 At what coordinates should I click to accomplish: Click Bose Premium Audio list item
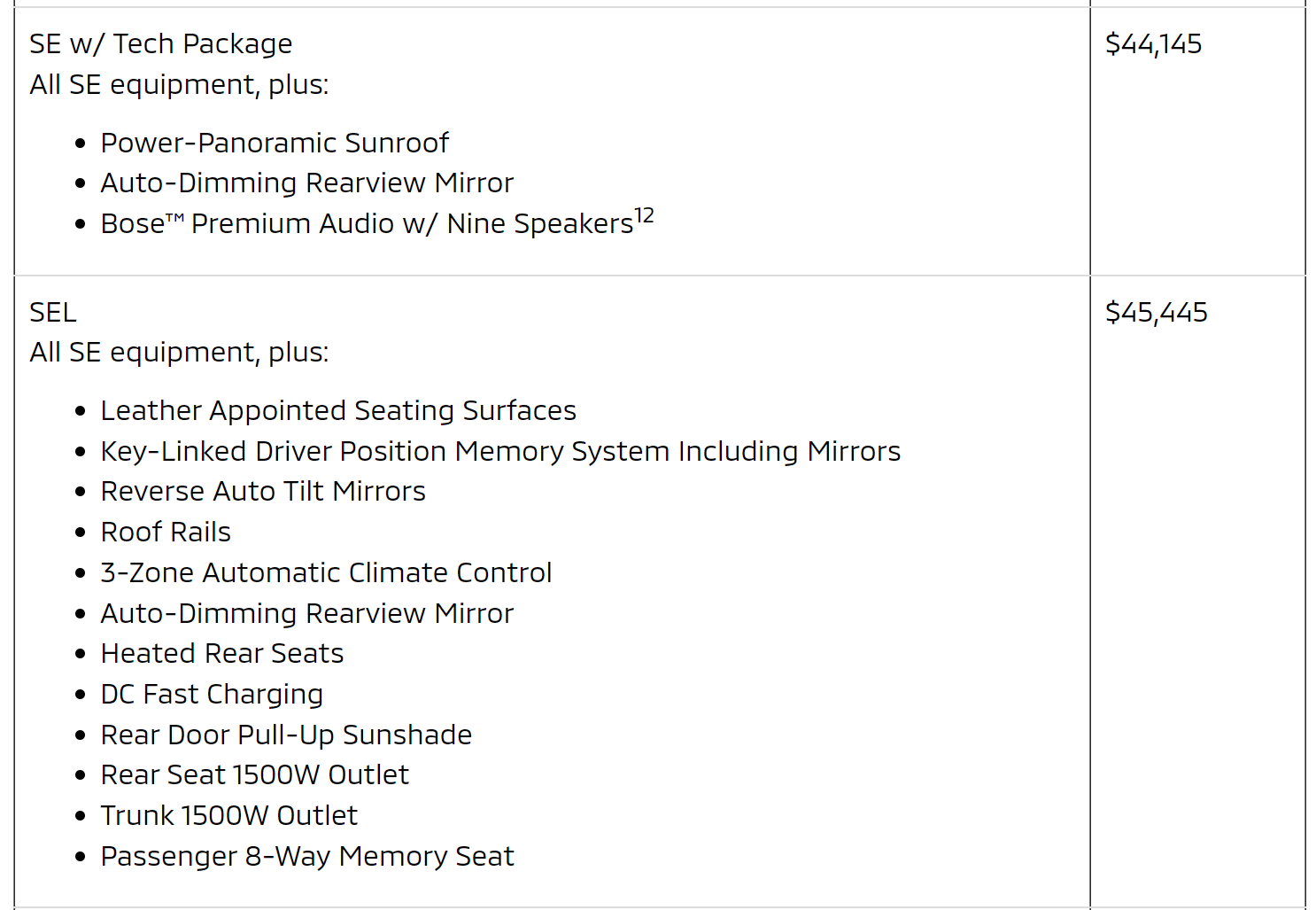367,223
